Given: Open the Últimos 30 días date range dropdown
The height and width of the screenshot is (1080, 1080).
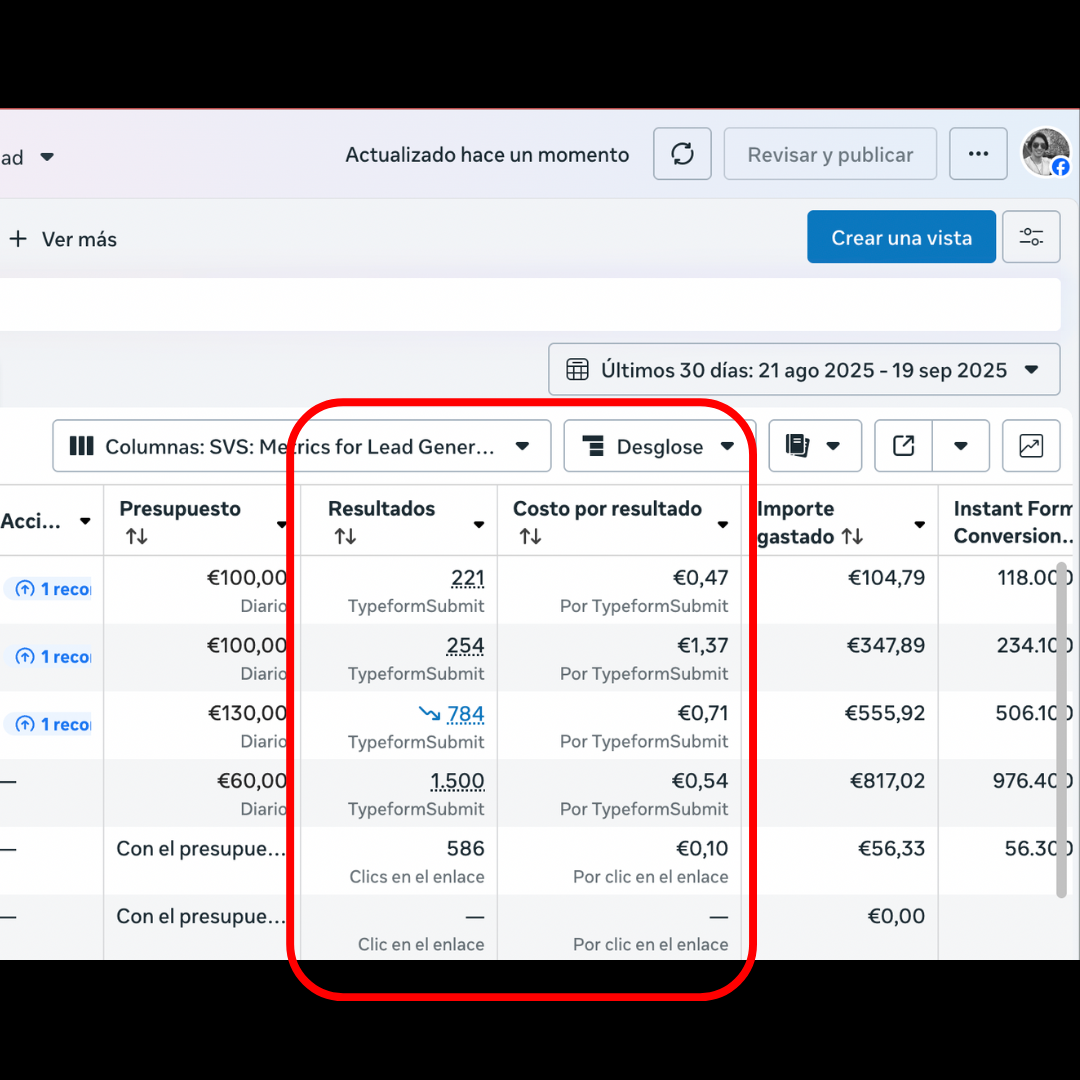Looking at the screenshot, I should tap(1031, 369).
